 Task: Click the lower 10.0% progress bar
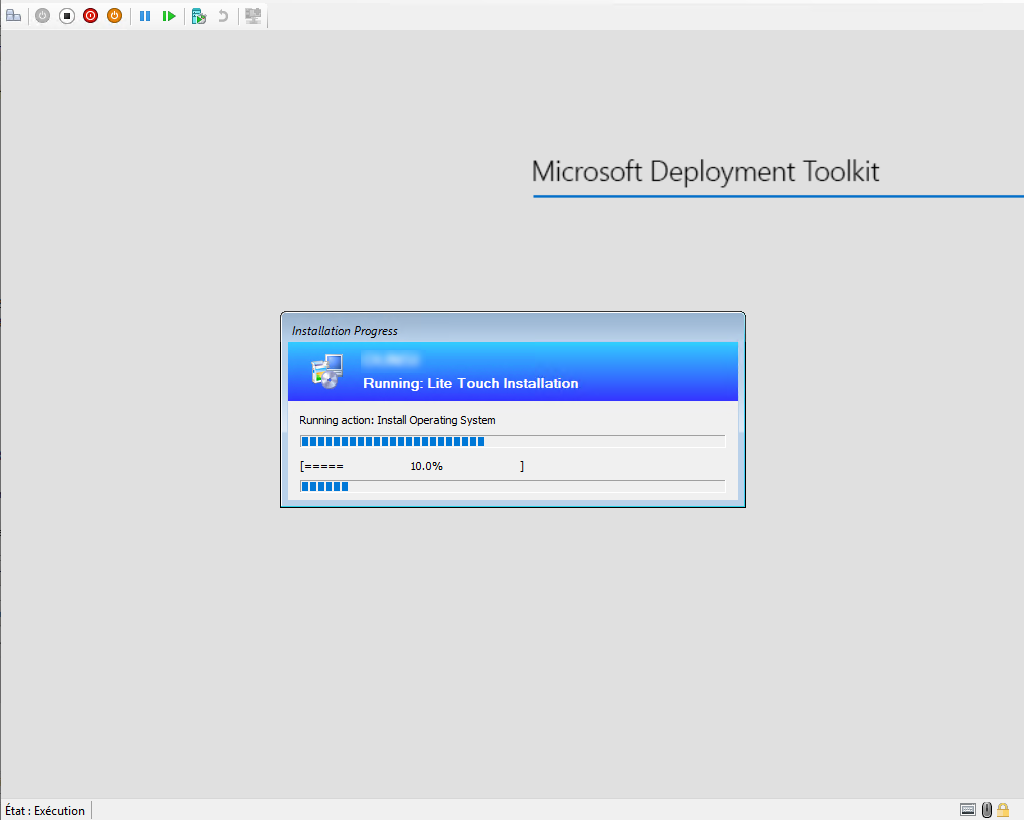click(x=512, y=486)
